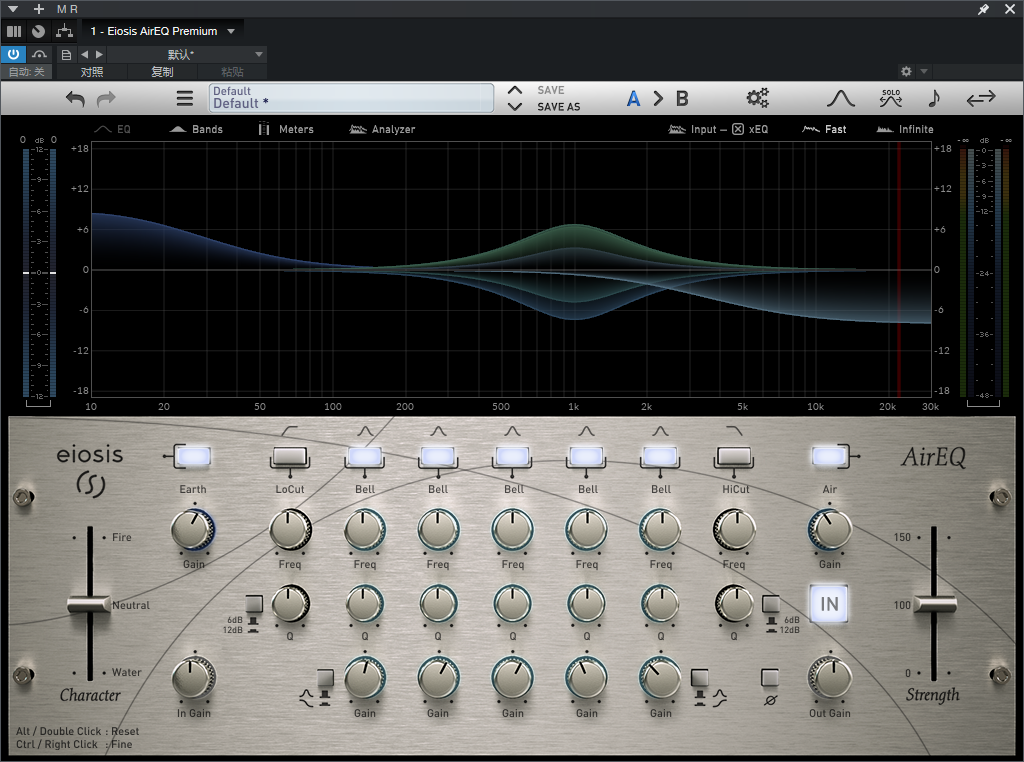Toggle the xEQ checkbox
1024x762 pixels.
pos(737,129)
